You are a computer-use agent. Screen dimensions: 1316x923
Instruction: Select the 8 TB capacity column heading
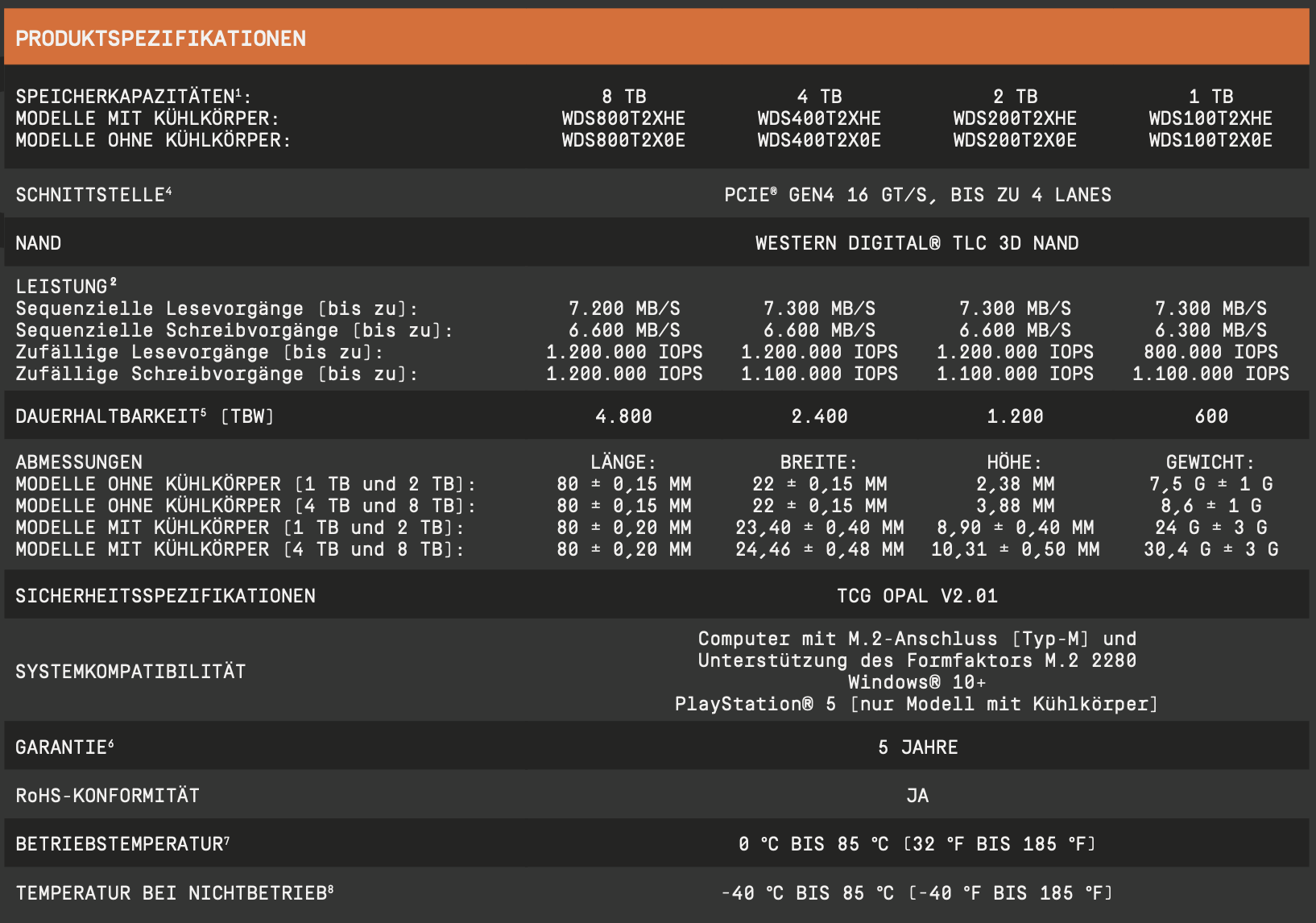pyautogui.click(x=623, y=97)
